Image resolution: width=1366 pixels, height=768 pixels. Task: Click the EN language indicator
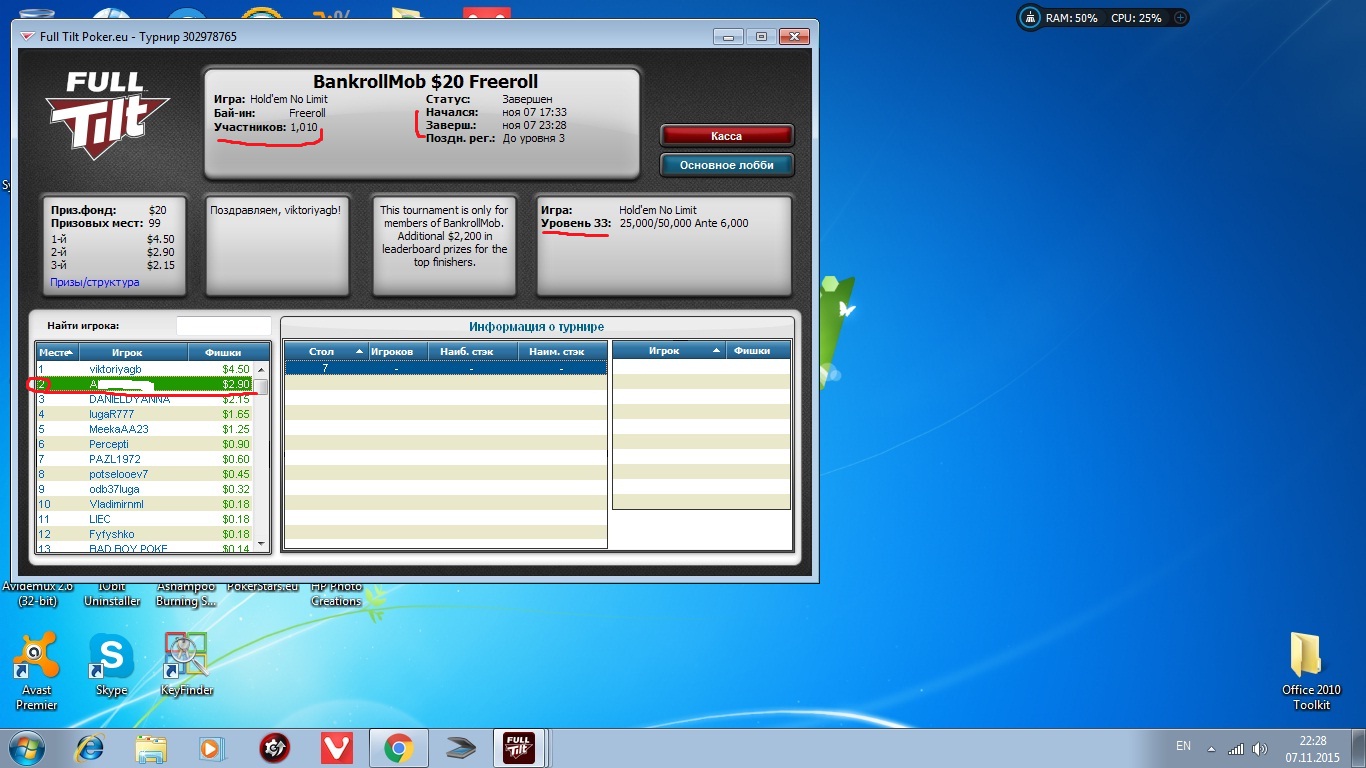(x=1183, y=746)
